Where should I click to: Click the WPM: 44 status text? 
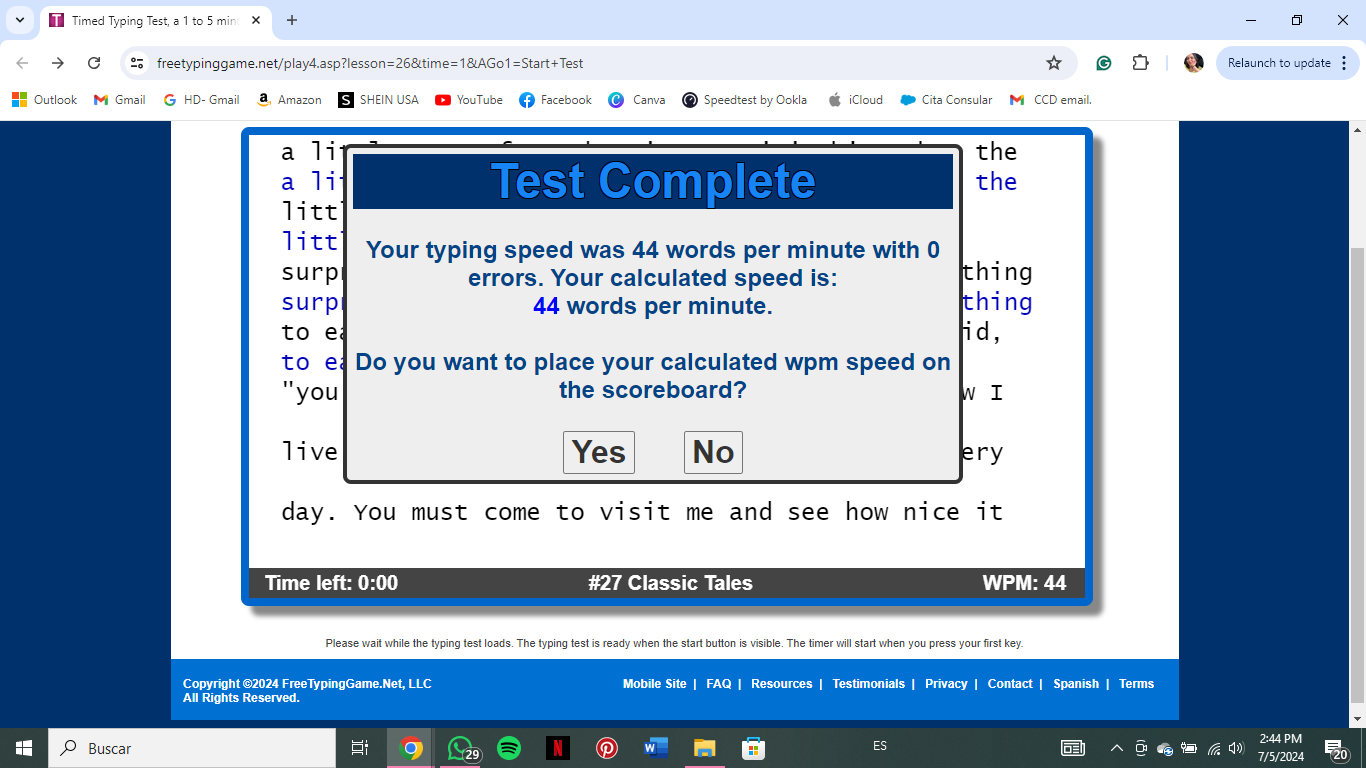click(1025, 583)
